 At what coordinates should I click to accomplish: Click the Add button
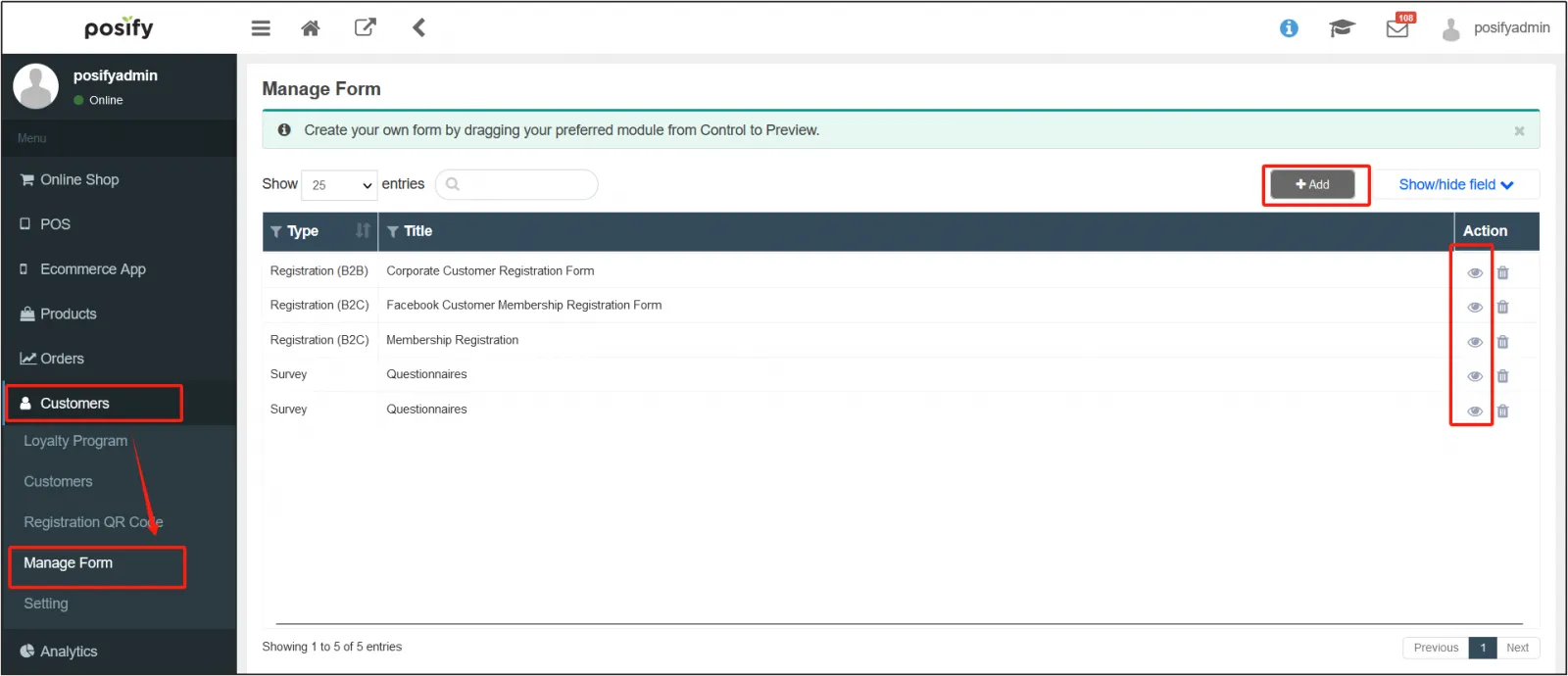[x=1312, y=184]
